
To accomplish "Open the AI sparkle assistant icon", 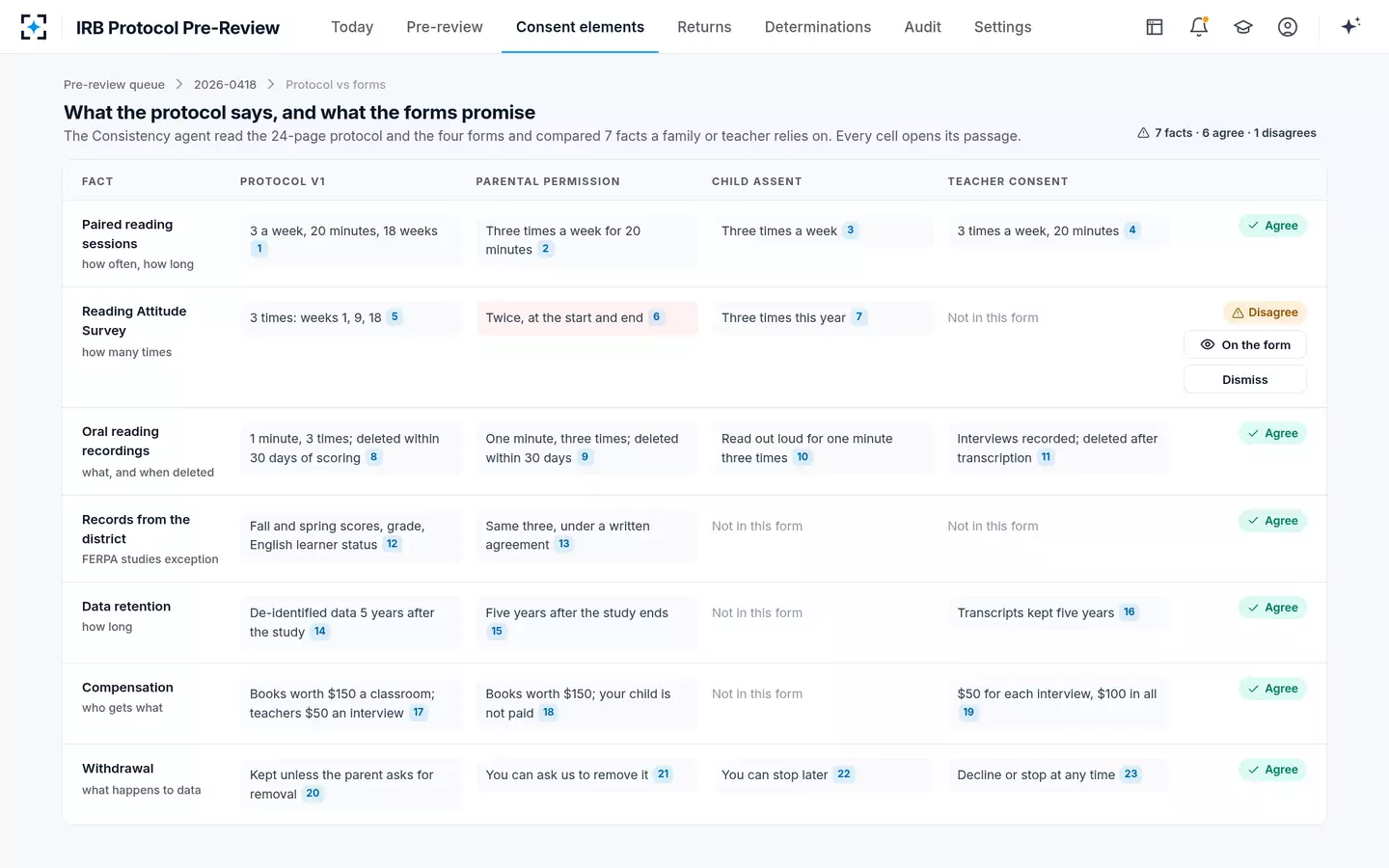I will click(x=1350, y=26).
